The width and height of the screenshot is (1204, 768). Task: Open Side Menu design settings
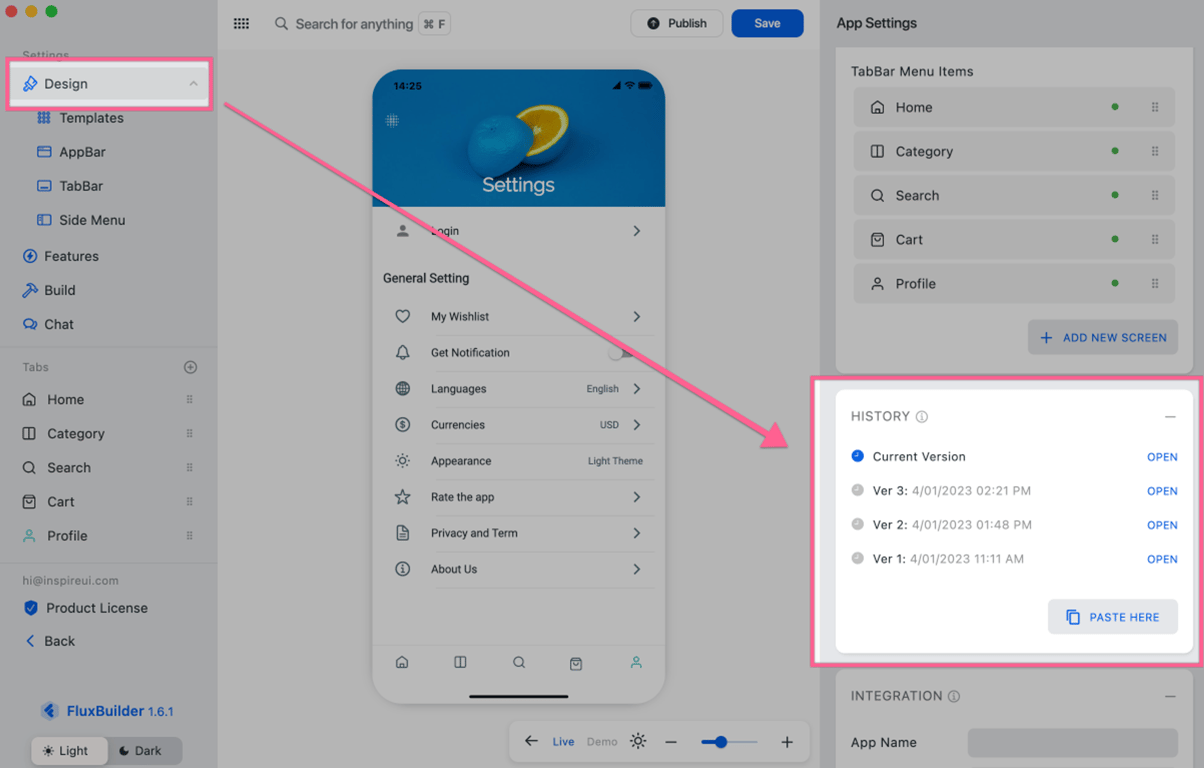91,220
